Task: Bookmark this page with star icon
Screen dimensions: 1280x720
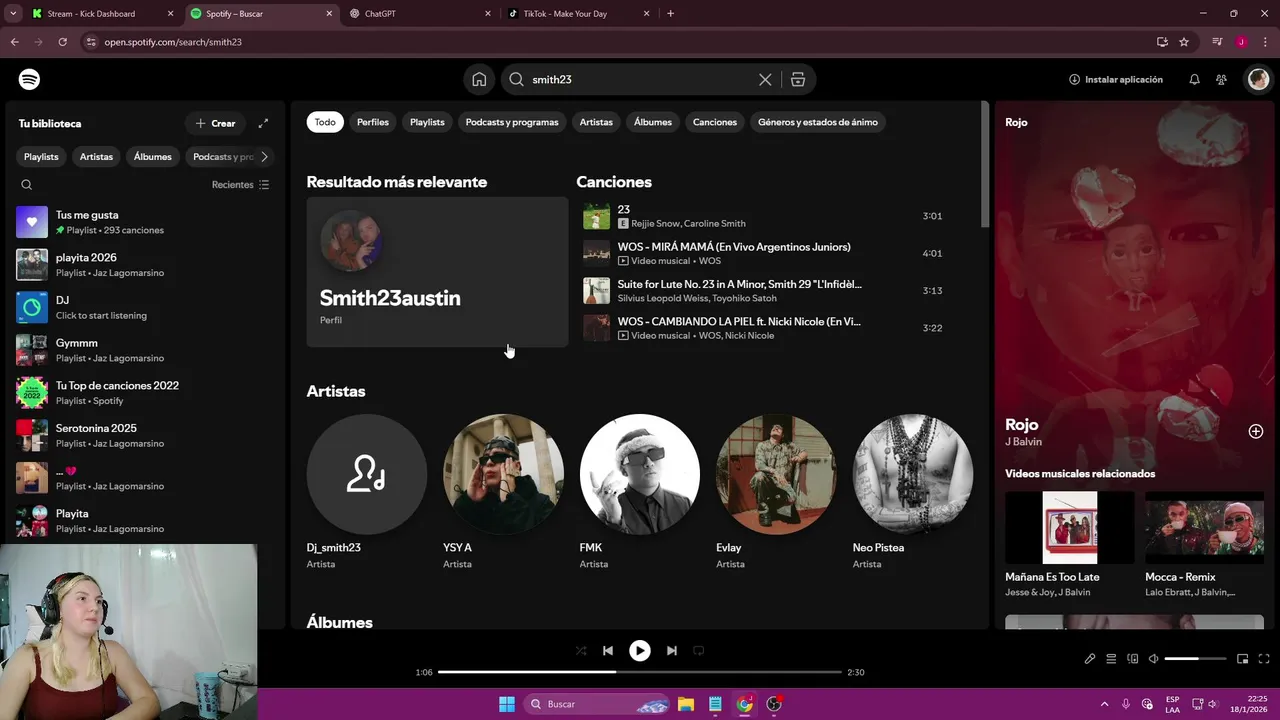Action: click(1184, 42)
